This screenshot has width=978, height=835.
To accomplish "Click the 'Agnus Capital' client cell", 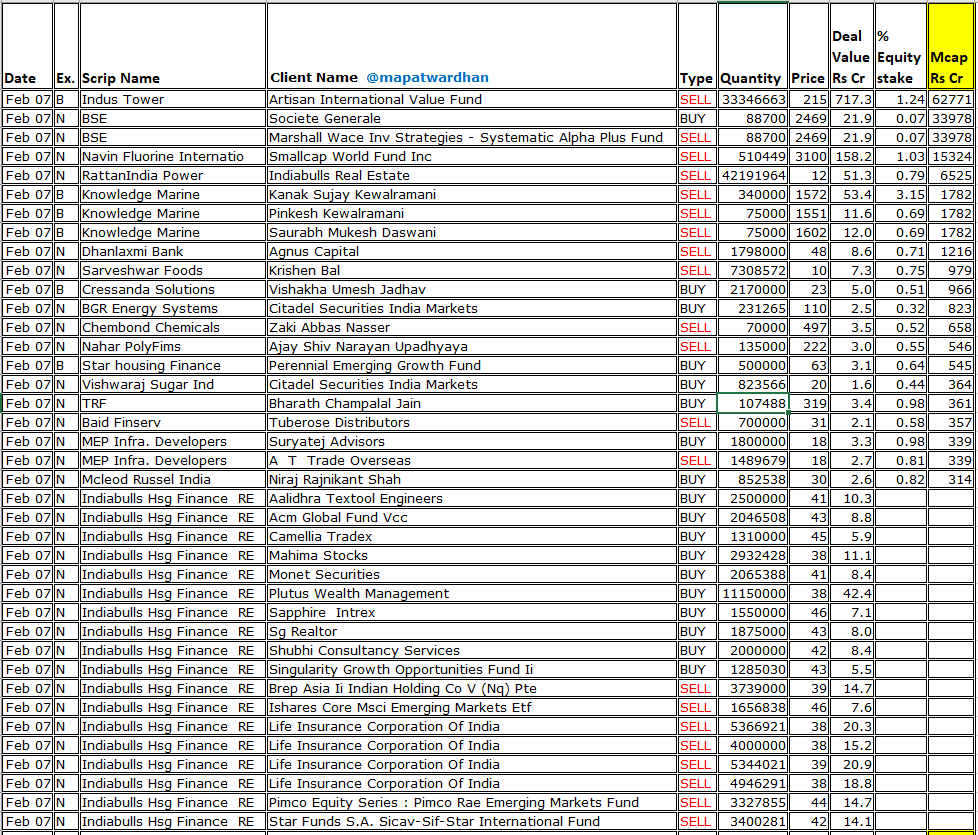I will pos(472,251).
